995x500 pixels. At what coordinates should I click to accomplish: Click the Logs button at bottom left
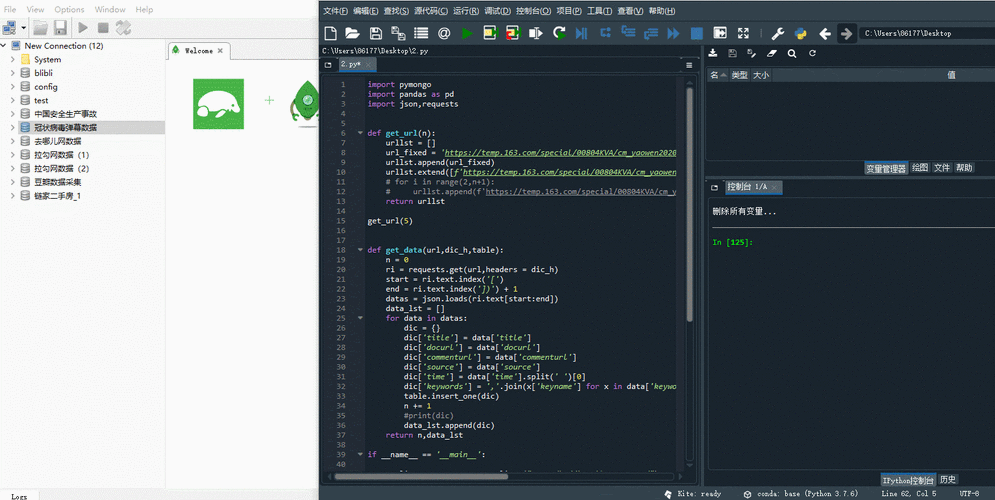tap(19, 496)
